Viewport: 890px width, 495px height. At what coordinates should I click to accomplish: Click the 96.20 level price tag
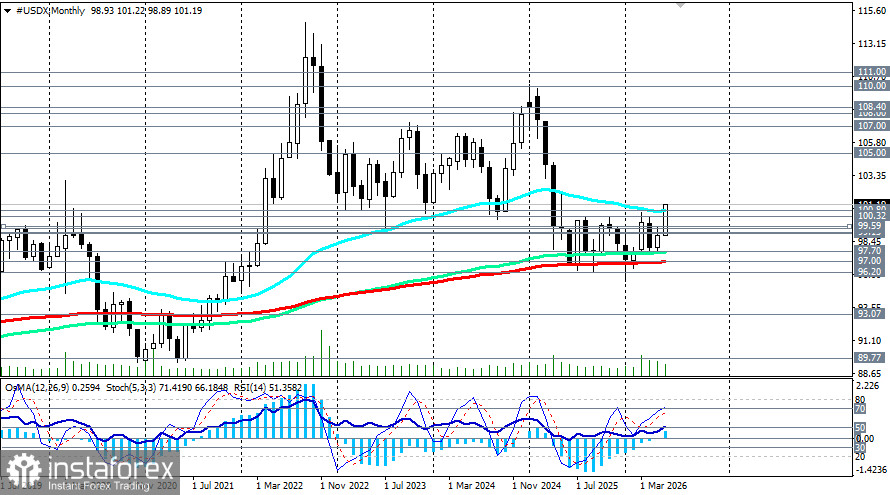click(x=869, y=272)
